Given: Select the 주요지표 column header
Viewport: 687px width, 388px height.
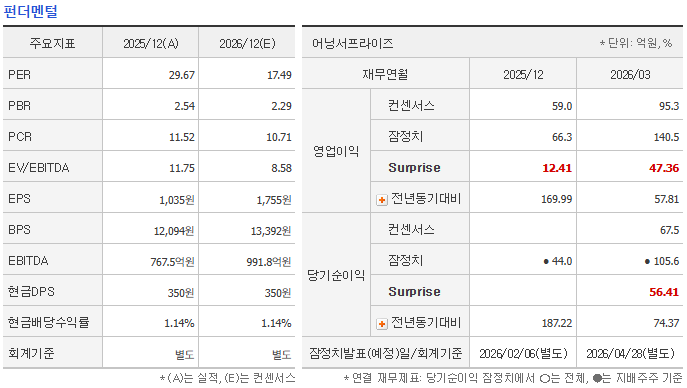Looking at the screenshot, I should pyautogui.click(x=53, y=43).
